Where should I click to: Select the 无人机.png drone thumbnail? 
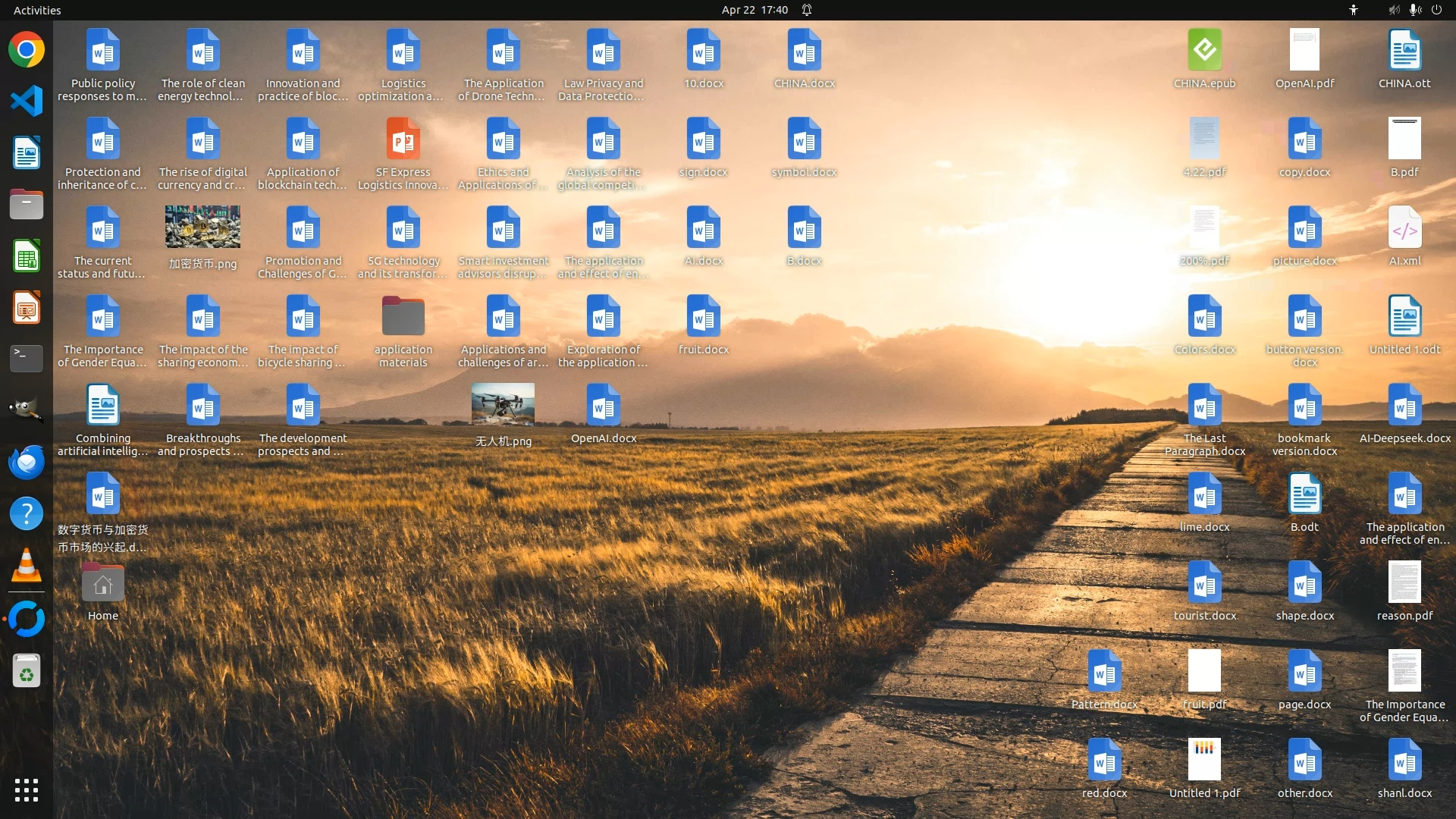tap(503, 404)
